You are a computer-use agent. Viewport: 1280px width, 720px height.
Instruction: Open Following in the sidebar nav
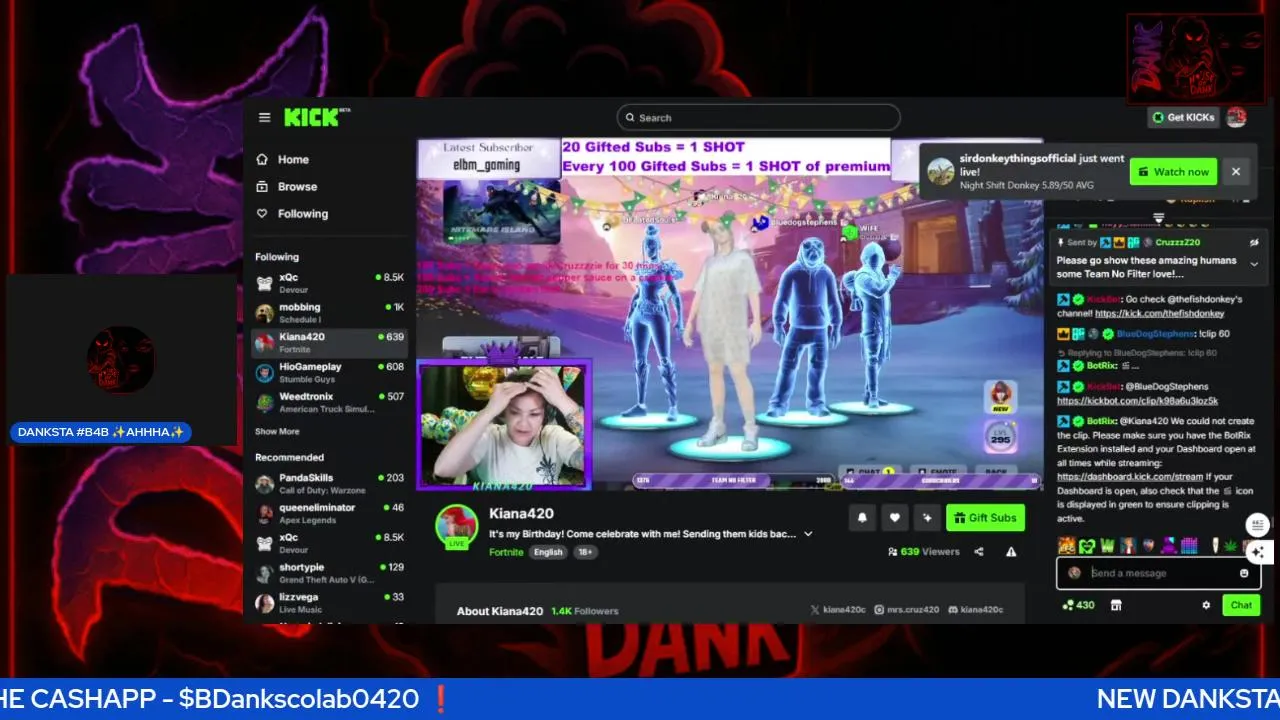(x=291, y=213)
